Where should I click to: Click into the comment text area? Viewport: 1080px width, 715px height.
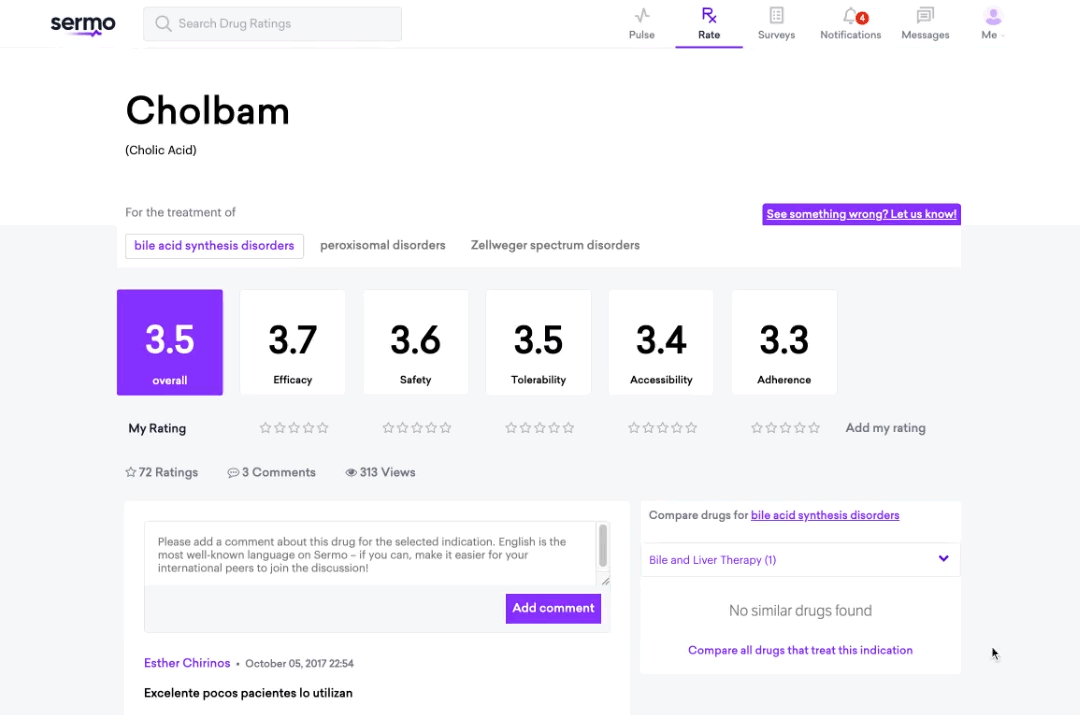pos(370,555)
